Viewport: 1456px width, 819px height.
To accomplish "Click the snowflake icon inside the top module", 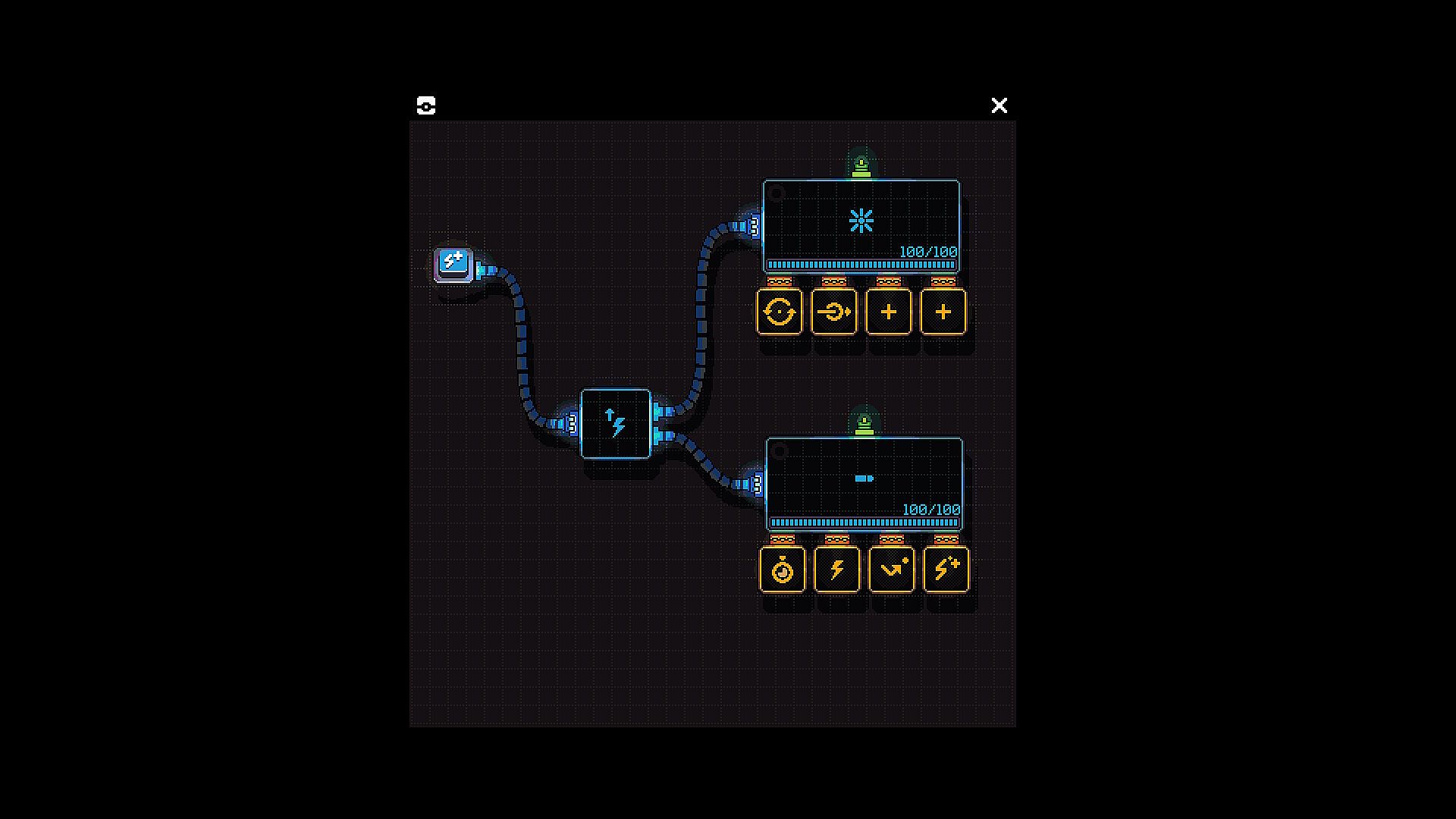I will click(861, 221).
